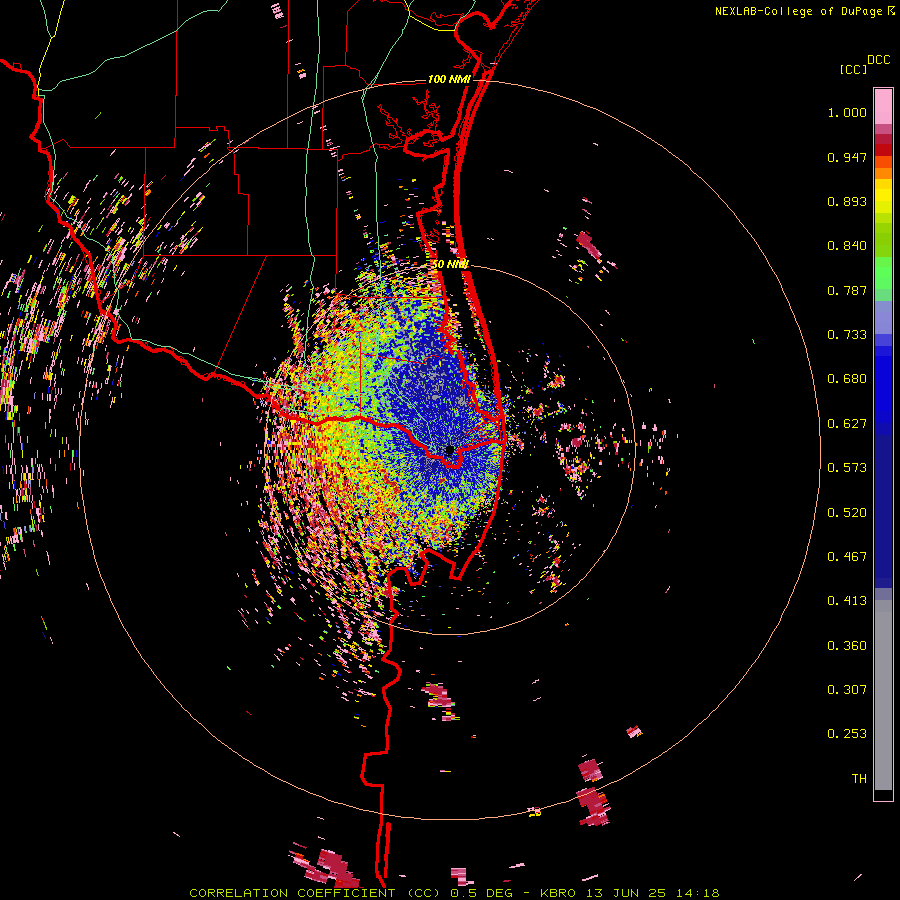Click the 0.947 scale value
Image resolution: width=900 pixels, height=900 pixels.
(847, 157)
